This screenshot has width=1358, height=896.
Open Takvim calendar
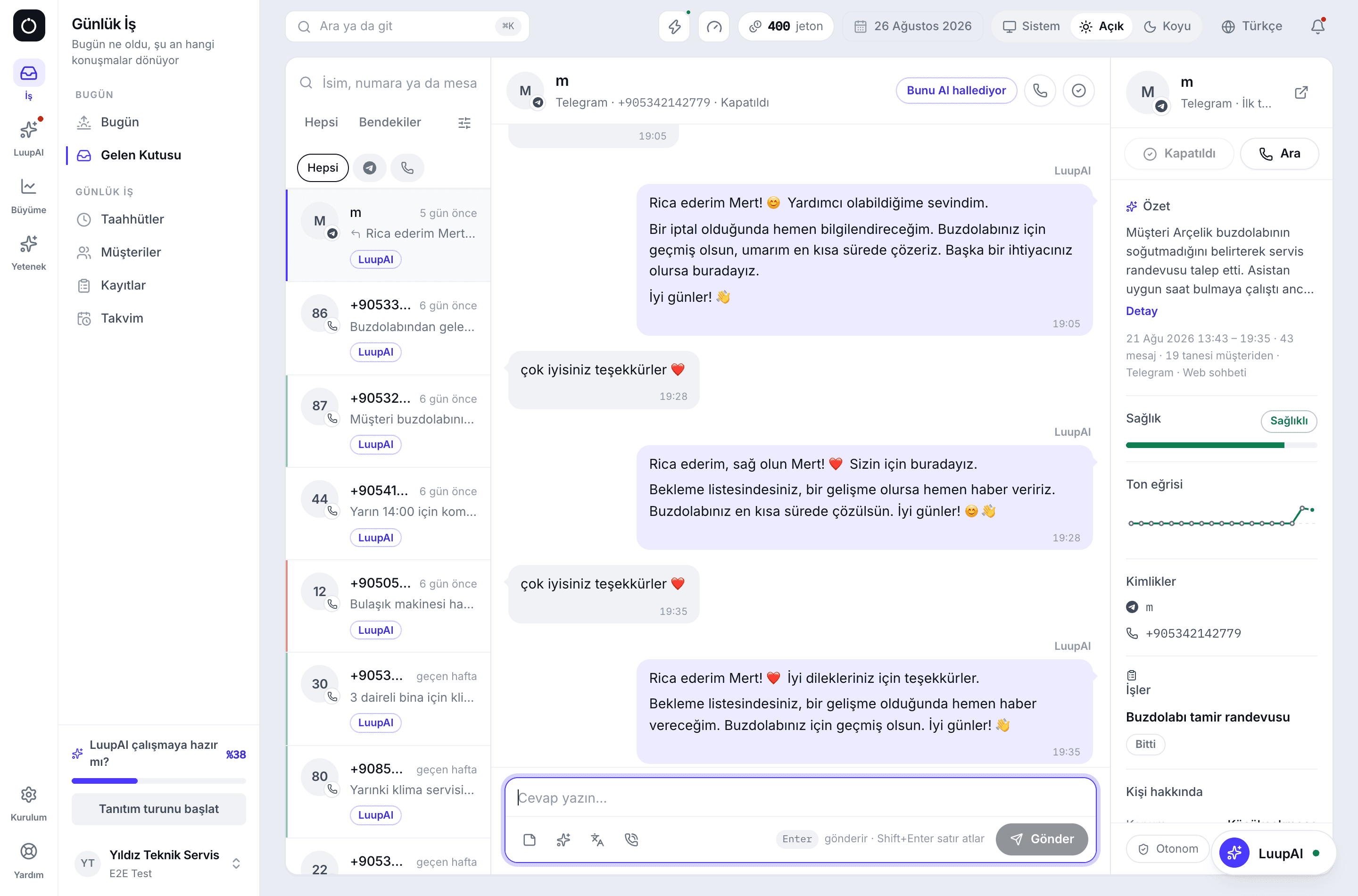tap(159, 318)
